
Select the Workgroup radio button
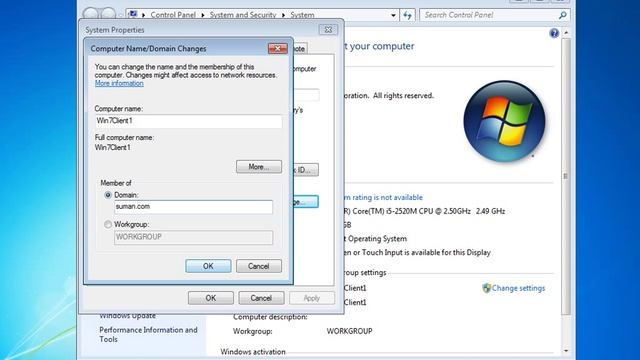108,224
